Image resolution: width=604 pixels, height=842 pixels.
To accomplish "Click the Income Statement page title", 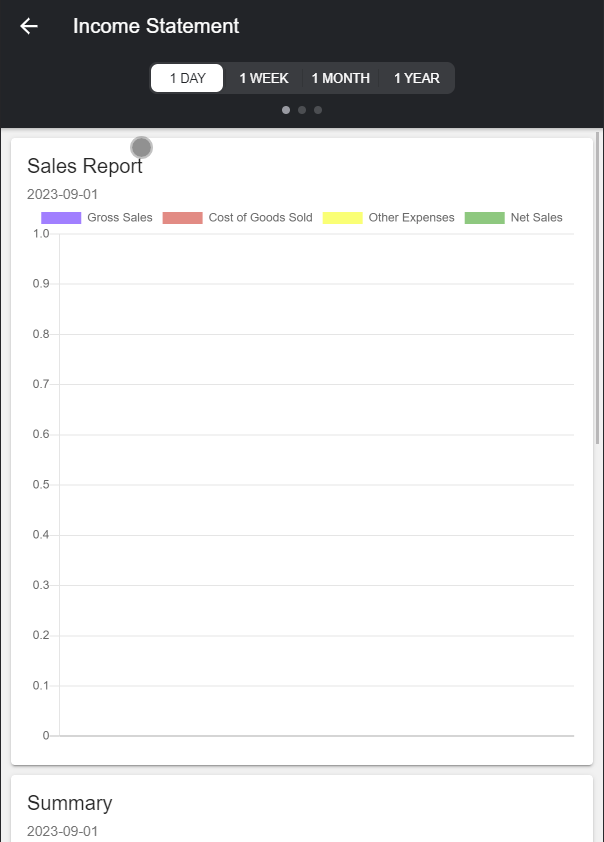I will click(x=156, y=26).
